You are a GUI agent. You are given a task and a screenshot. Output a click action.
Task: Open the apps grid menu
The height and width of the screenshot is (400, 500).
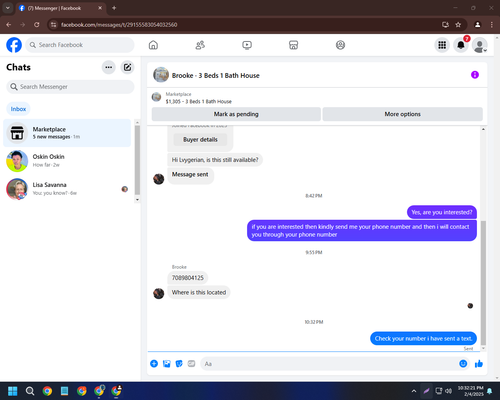pyautogui.click(x=442, y=45)
